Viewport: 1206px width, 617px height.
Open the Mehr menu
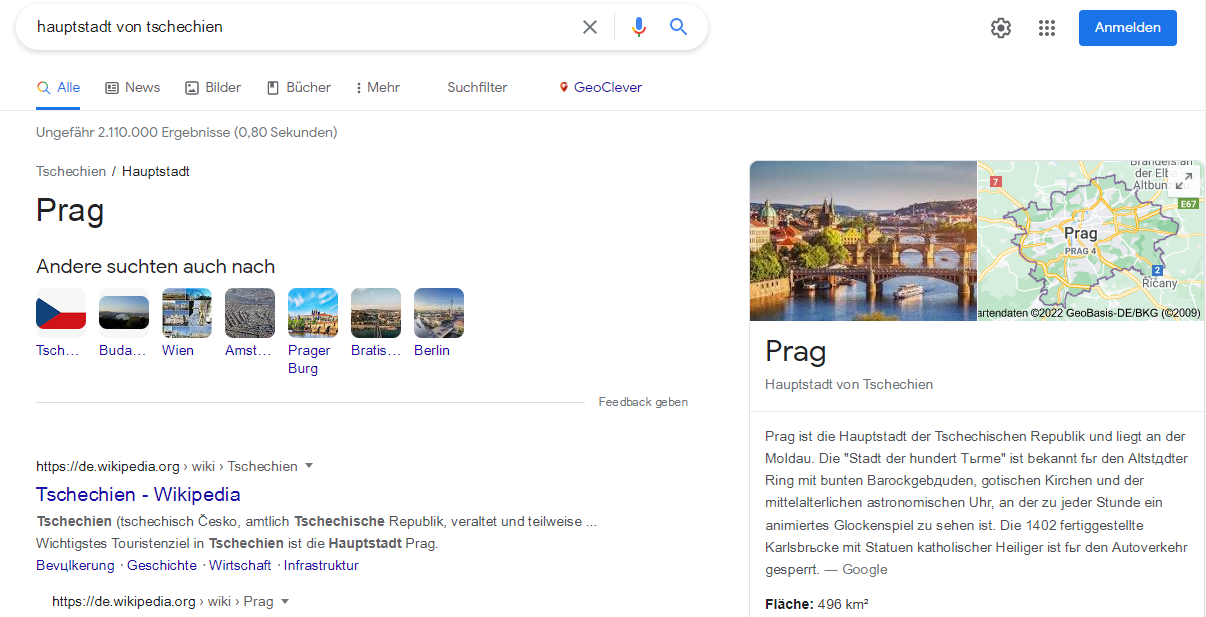point(377,88)
